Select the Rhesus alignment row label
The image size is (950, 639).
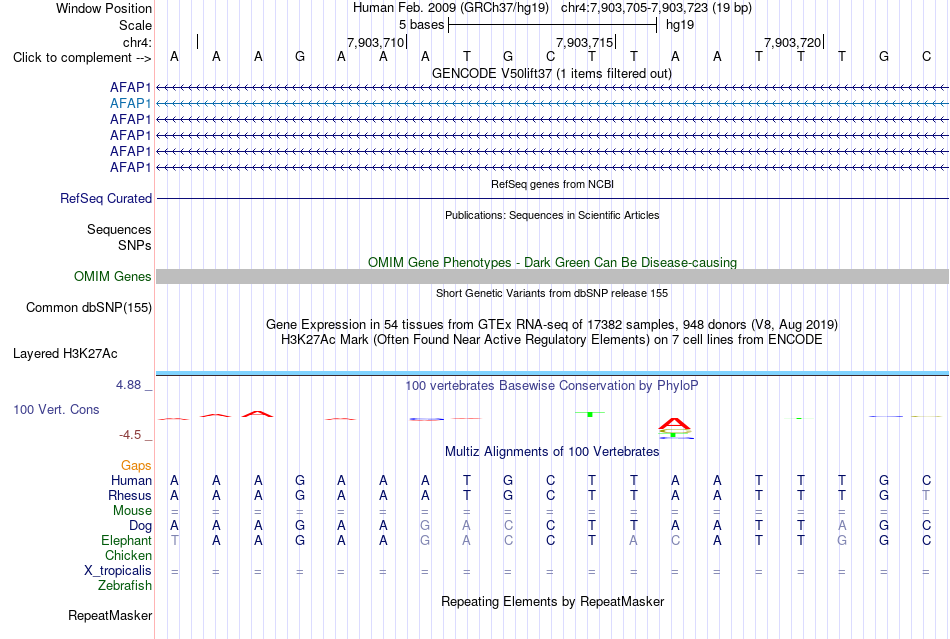tap(130, 495)
